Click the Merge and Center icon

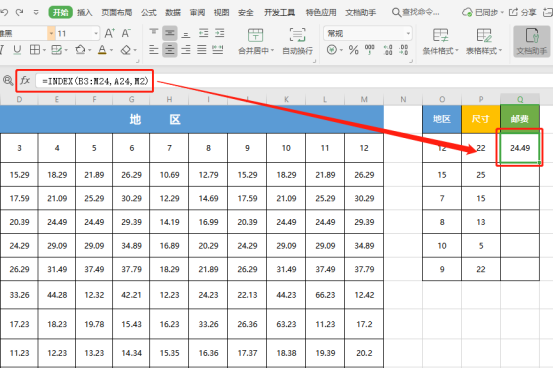255,36
